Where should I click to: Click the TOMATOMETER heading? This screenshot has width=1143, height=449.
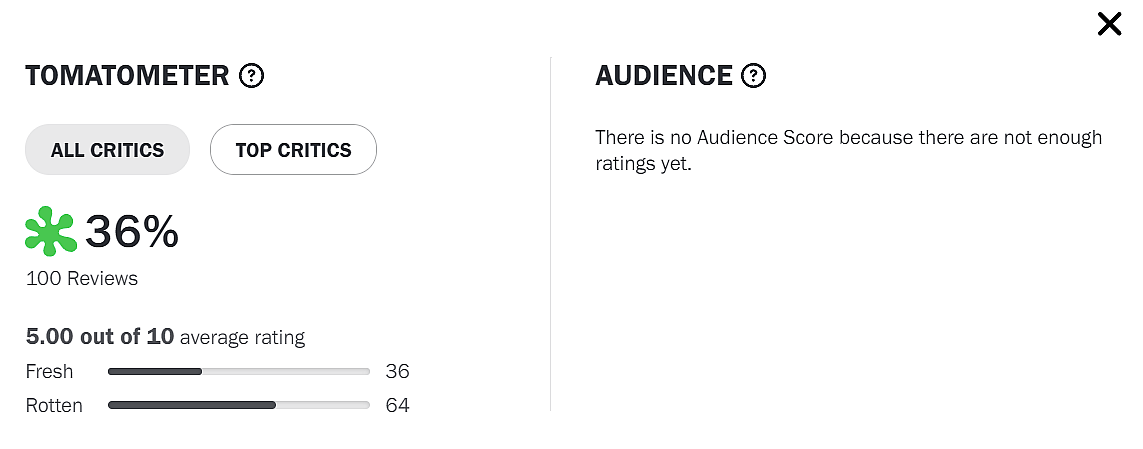[127, 75]
